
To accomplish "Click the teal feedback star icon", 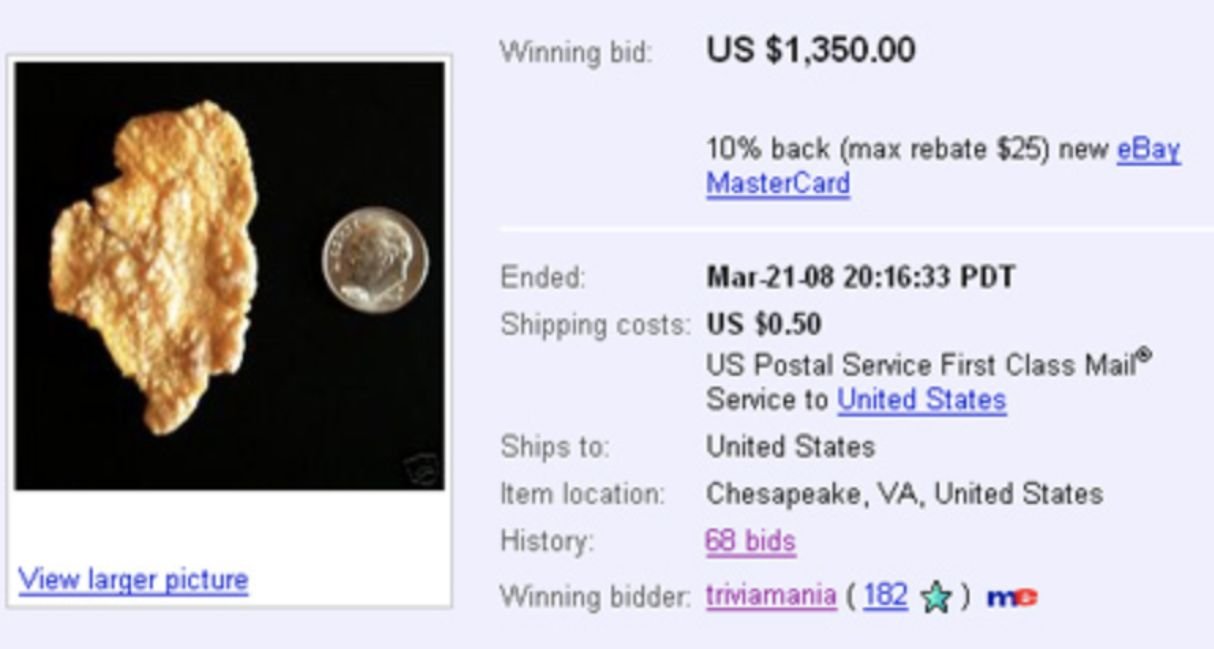I will click(x=935, y=598).
